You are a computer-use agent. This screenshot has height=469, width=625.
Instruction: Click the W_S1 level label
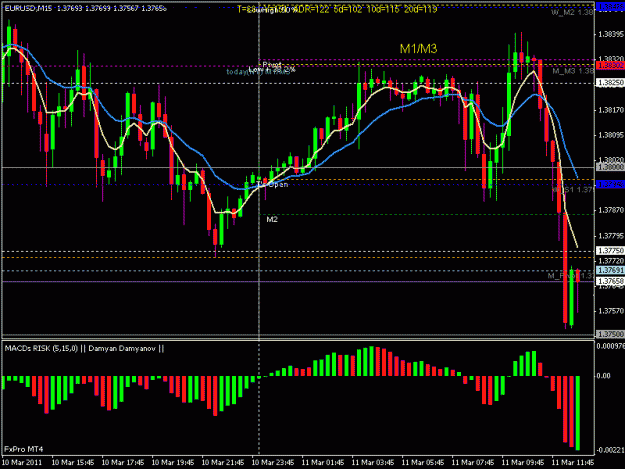573,190
